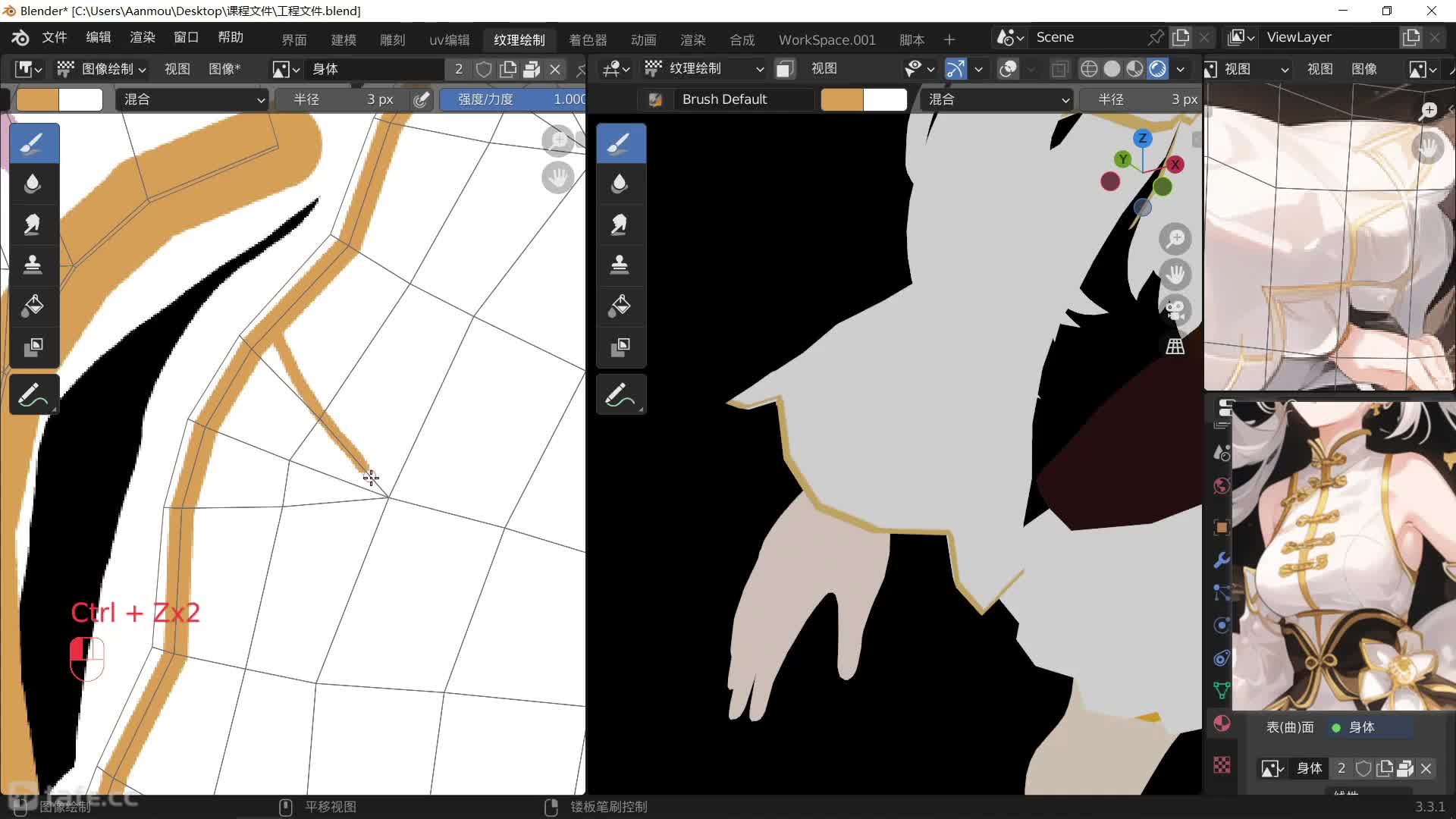
Task: Switch to the 着色器 workspace tab
Action: pyautogui.click(x=588, y=39)
